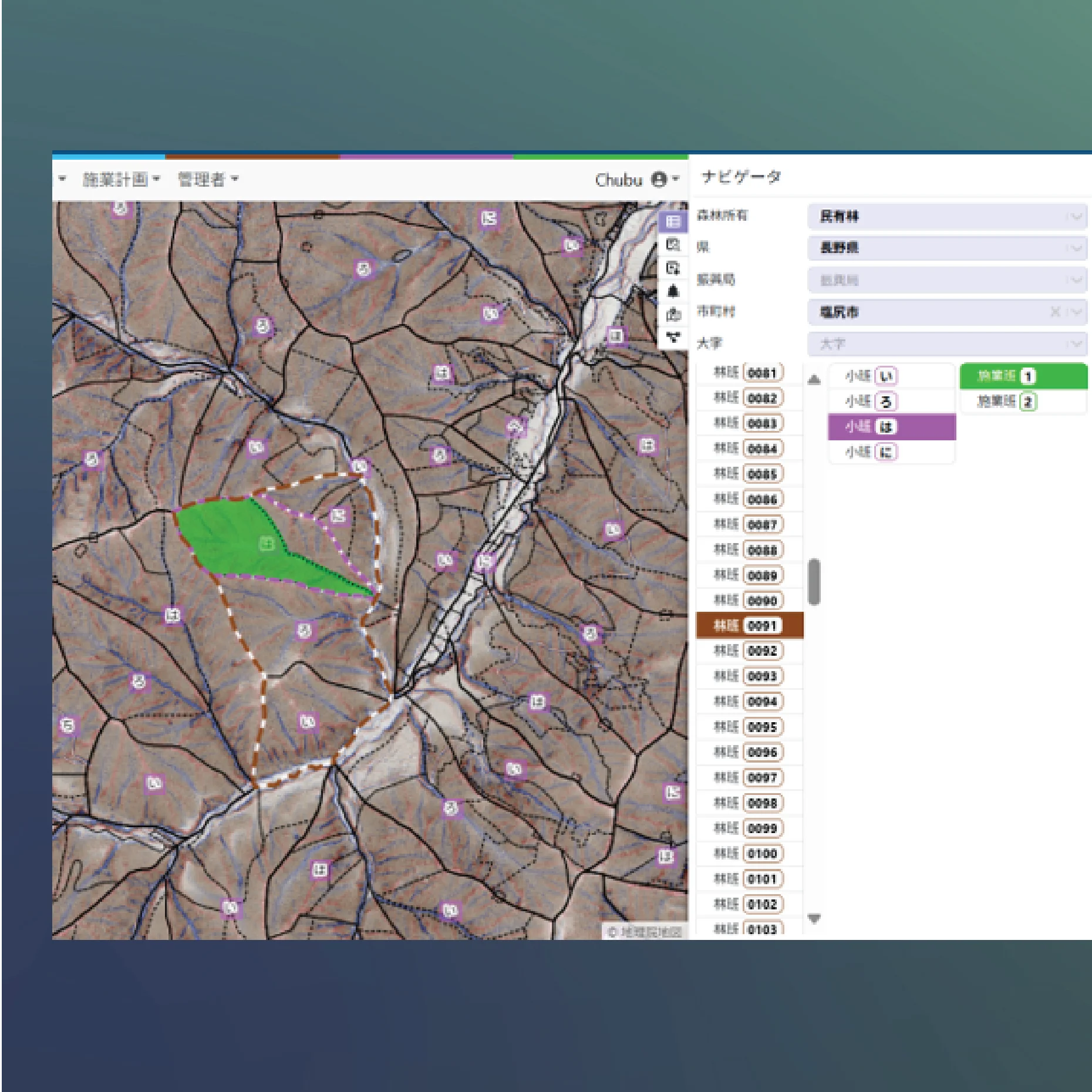Open the layers list tool on the map
The width and height of the screenshot is (1092, 1092).
tap(672, 222)
